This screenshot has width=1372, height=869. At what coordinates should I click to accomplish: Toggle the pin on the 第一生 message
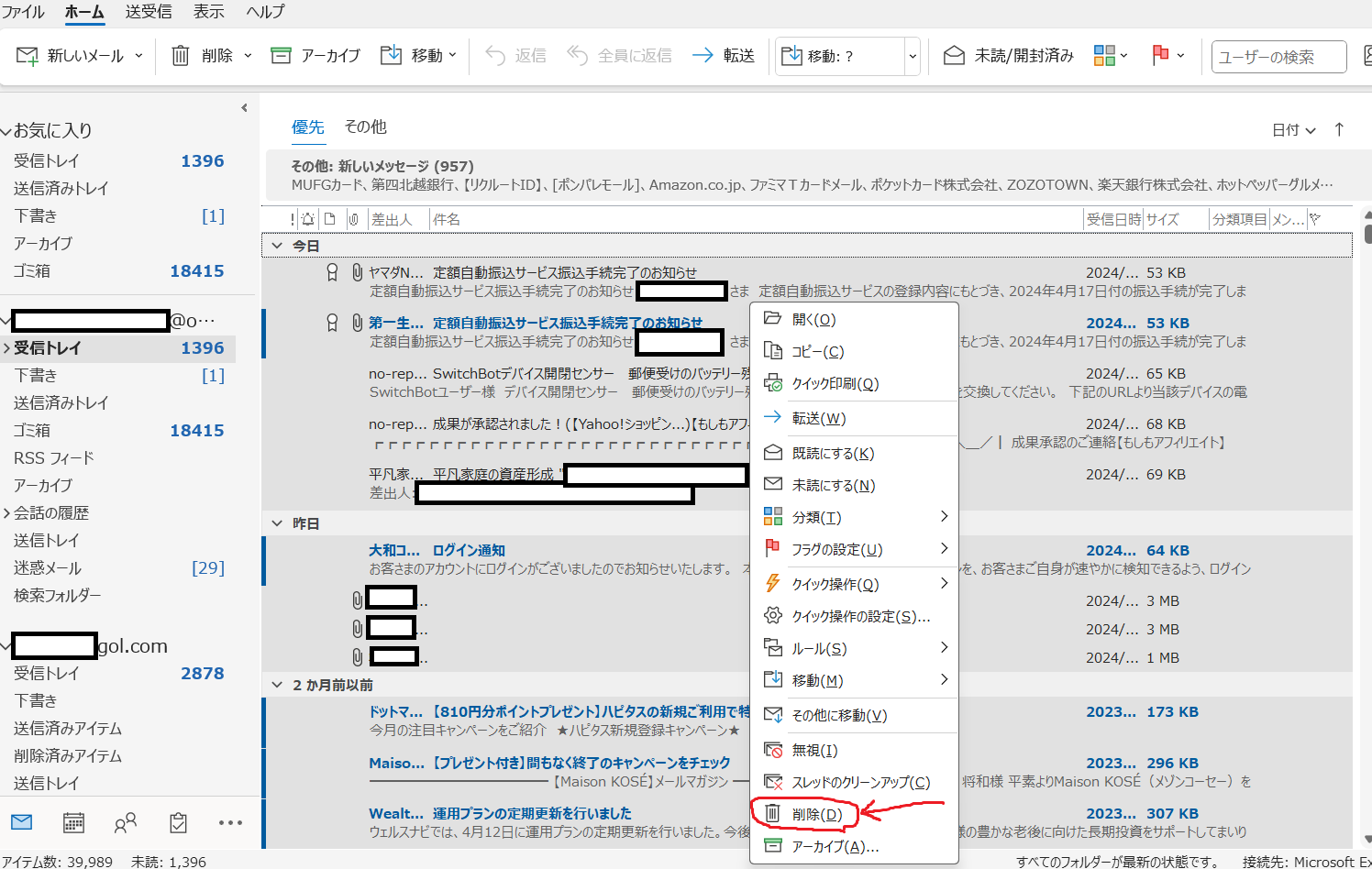coord(332,323)
